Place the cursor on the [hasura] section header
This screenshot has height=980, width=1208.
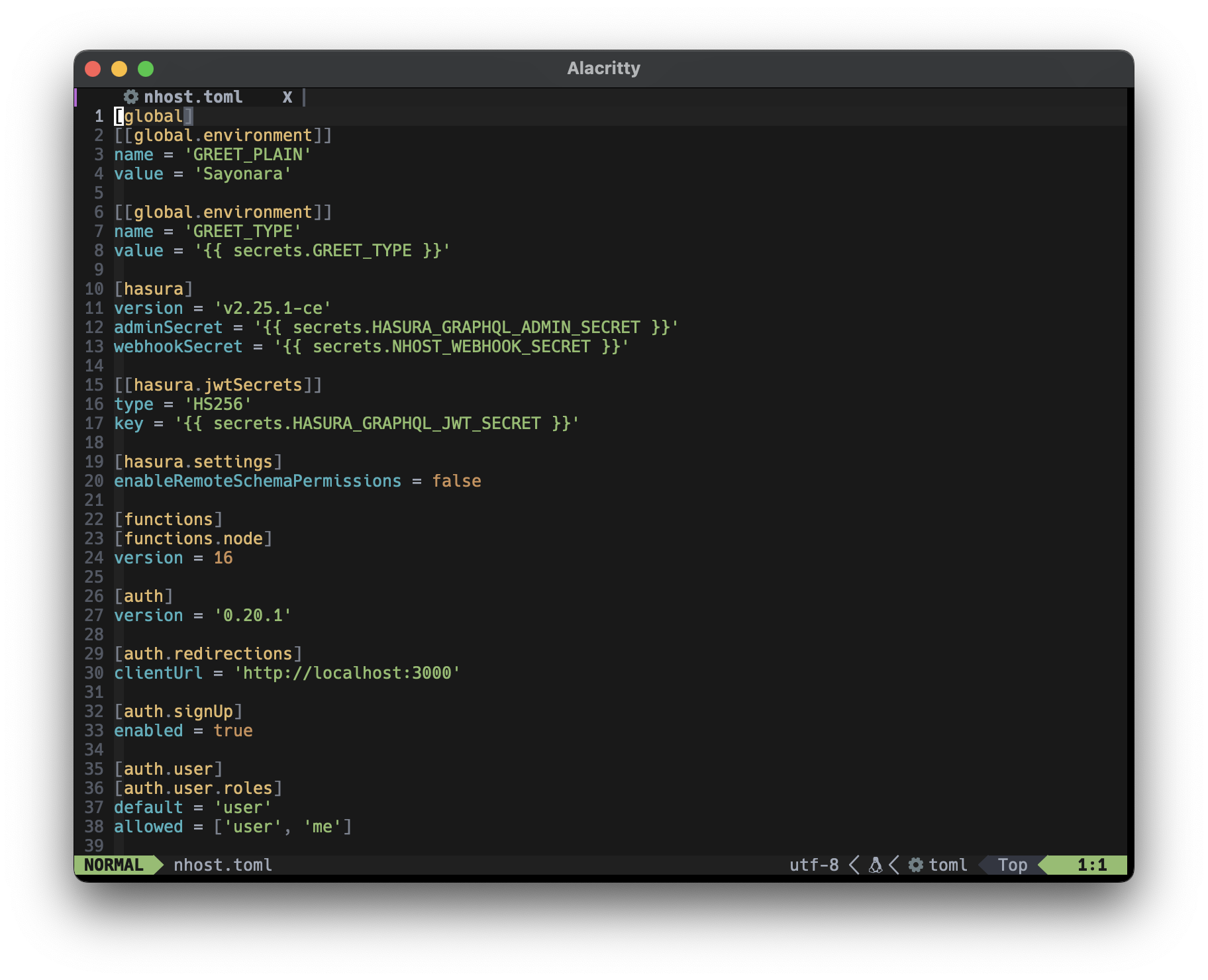pos(154,289)
